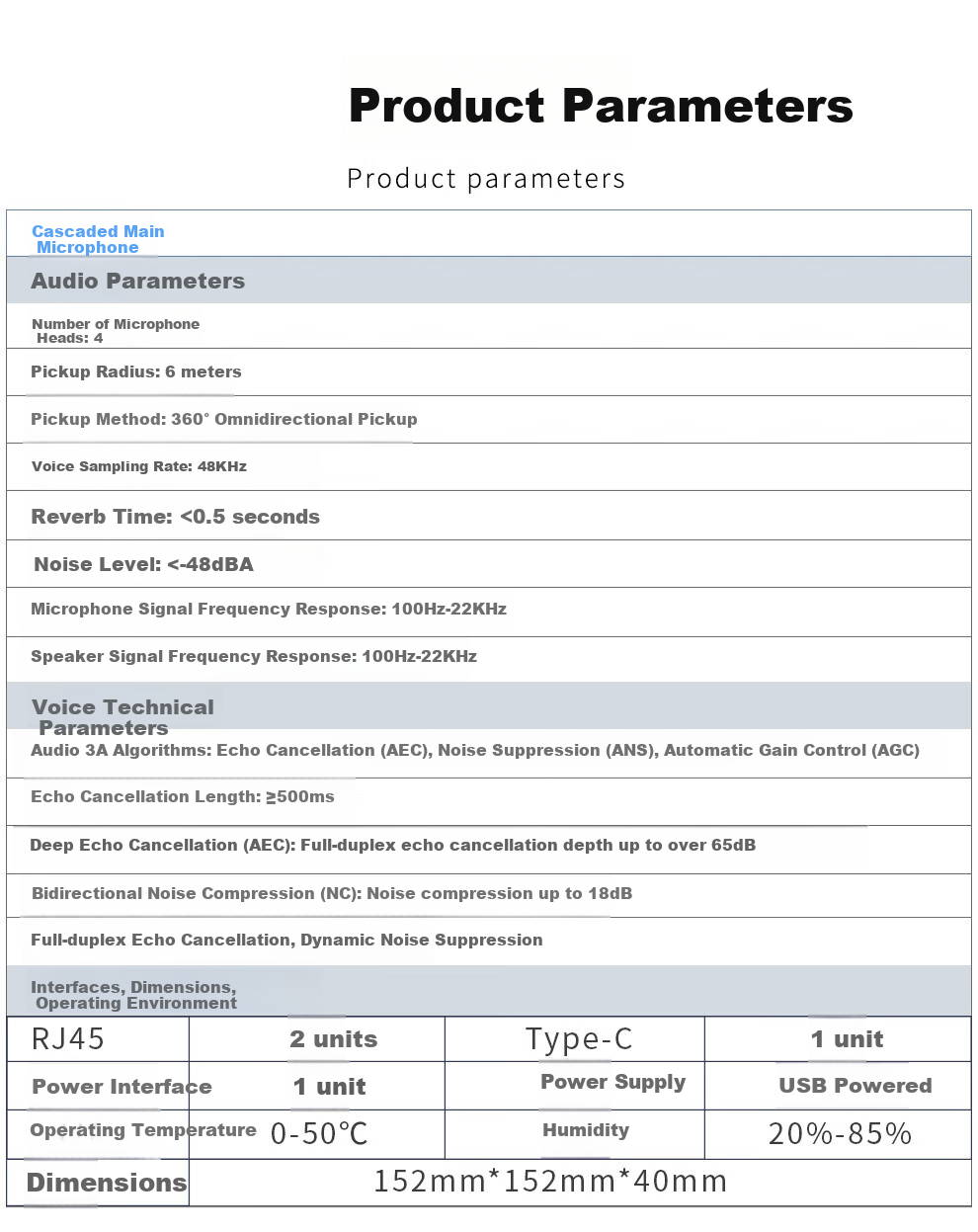Click 'Interfaces, Dimensions, Operating Environment' section header
The image size is (978, 1232).
point(489,992)
